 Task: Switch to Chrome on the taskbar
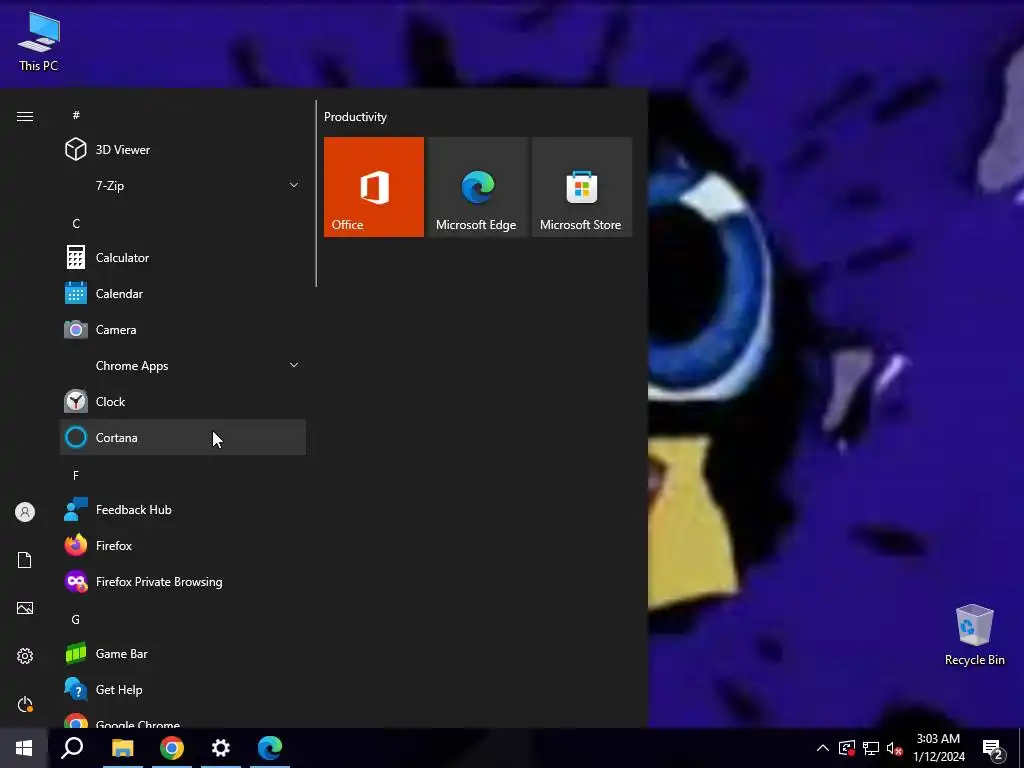pos(172,748)
